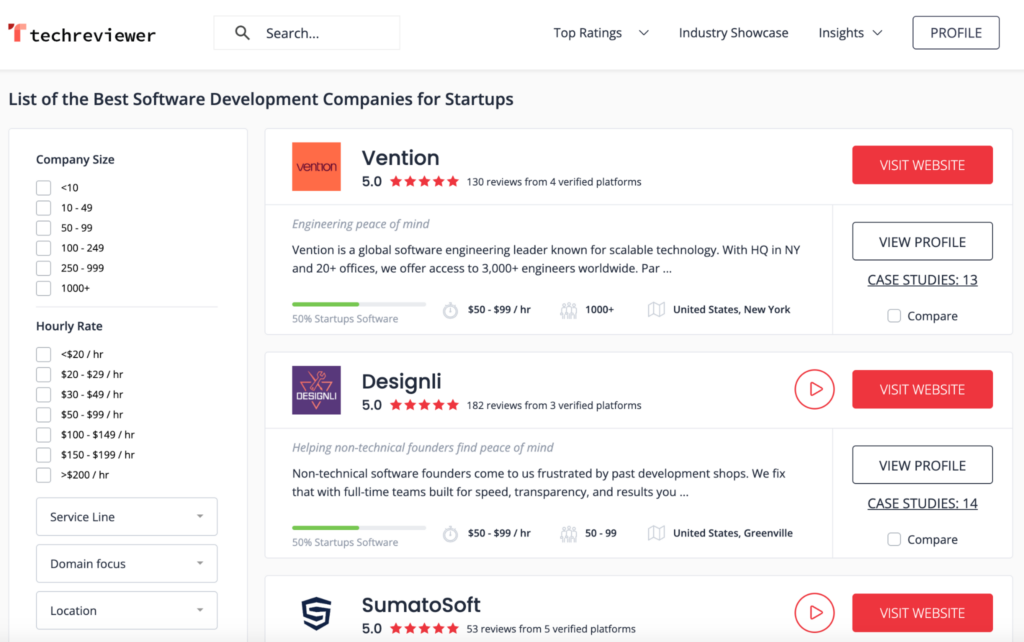
Task: Visit SumatoSoft's website
Action: click(x=922, y=613)
